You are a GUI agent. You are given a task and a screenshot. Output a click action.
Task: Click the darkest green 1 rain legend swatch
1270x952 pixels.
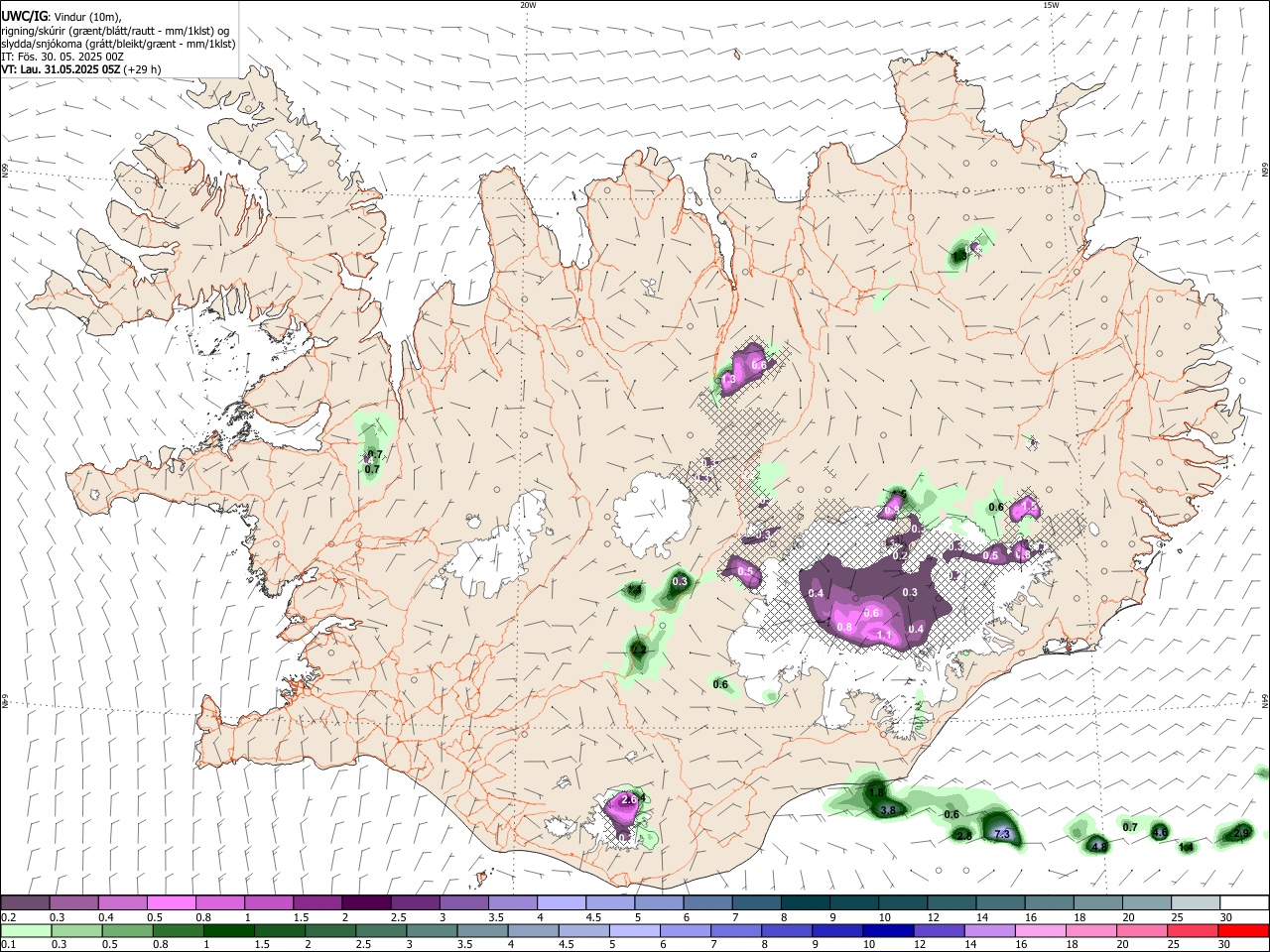(x=228, y=930)
